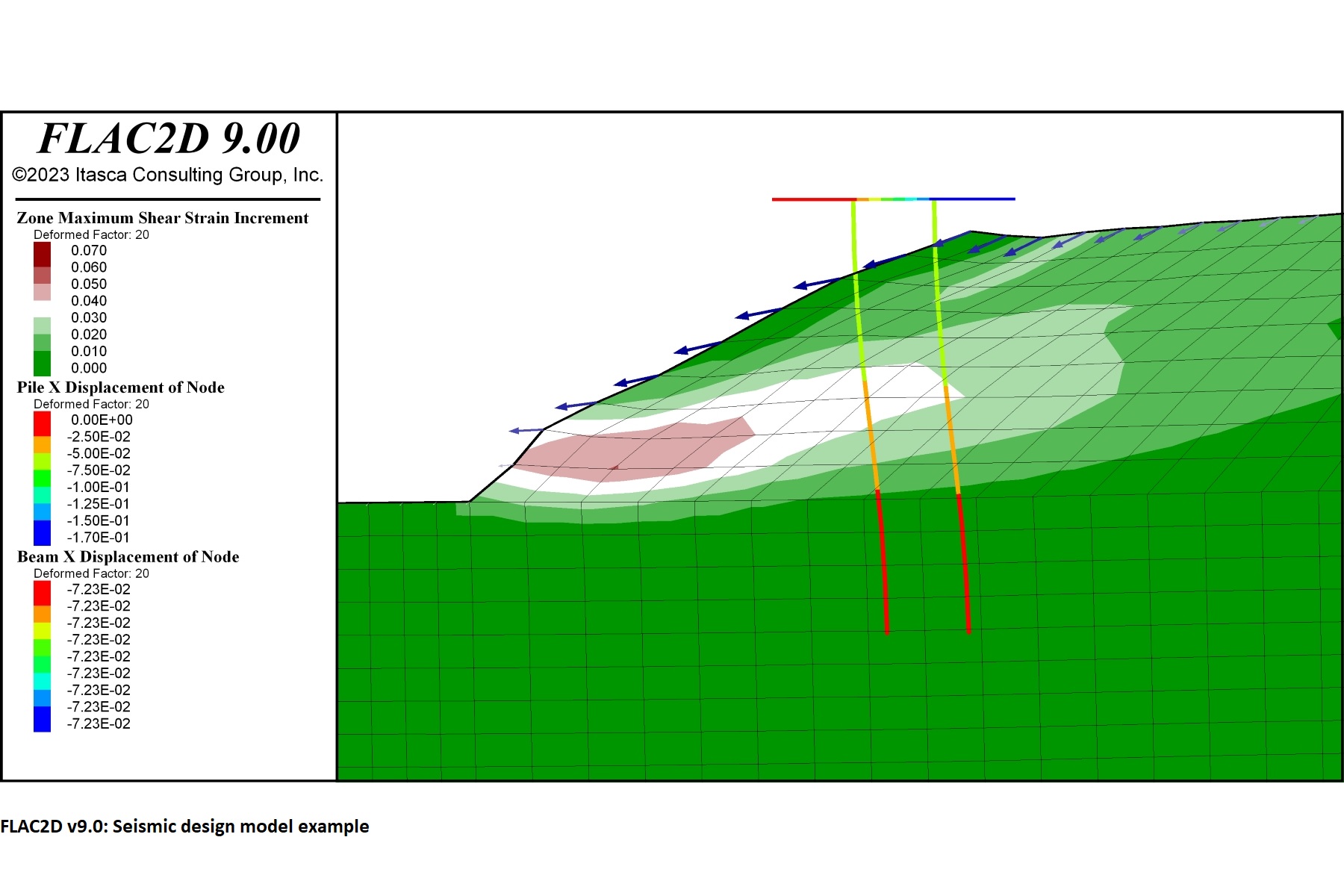Pick the cyan swatch in the Beam X legend

click(x=42, y=681)
